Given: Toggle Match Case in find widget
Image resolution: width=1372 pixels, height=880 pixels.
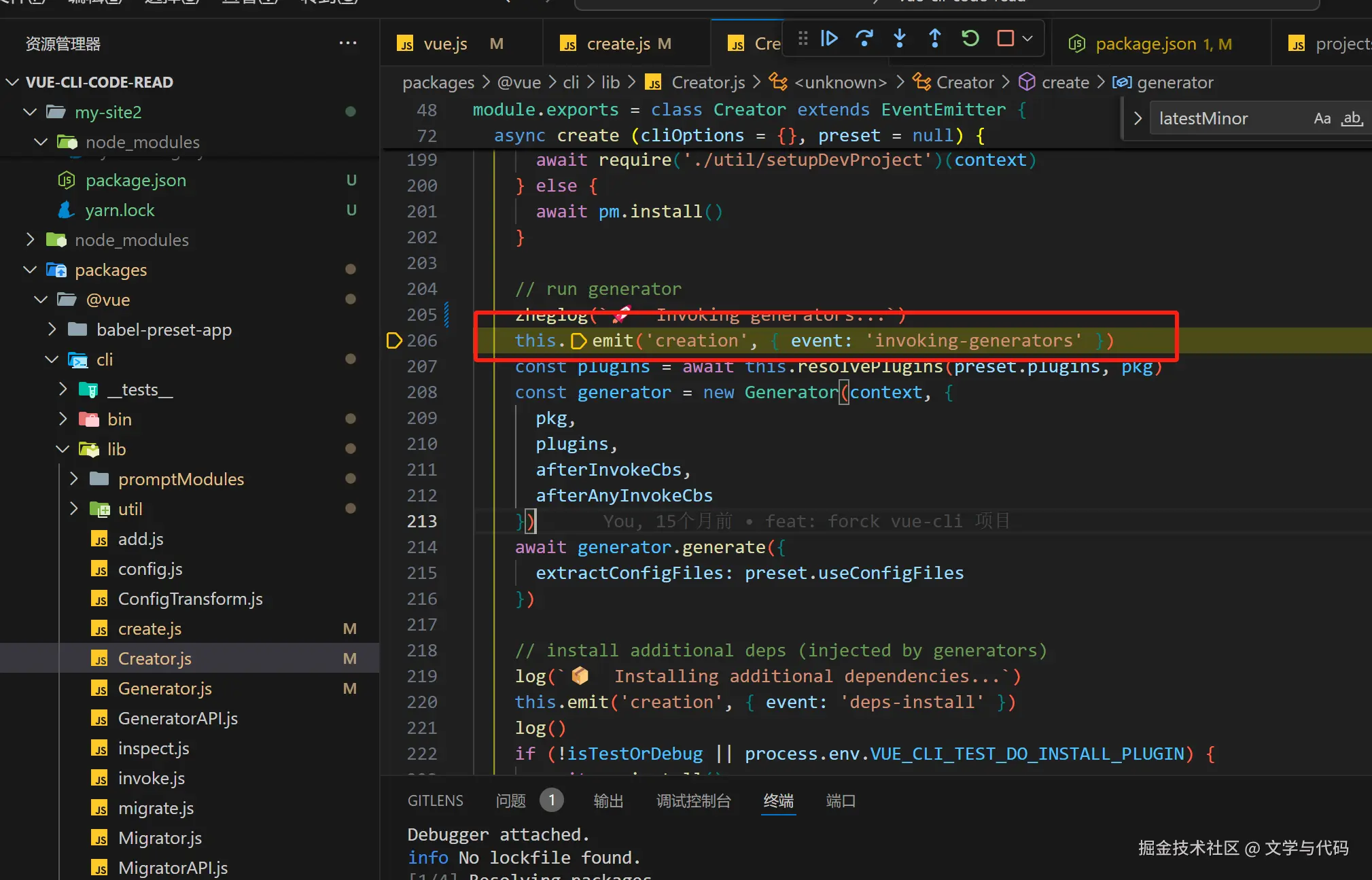Looking at the screenshot, I should pyautogui.click(x=1322, y=119).
